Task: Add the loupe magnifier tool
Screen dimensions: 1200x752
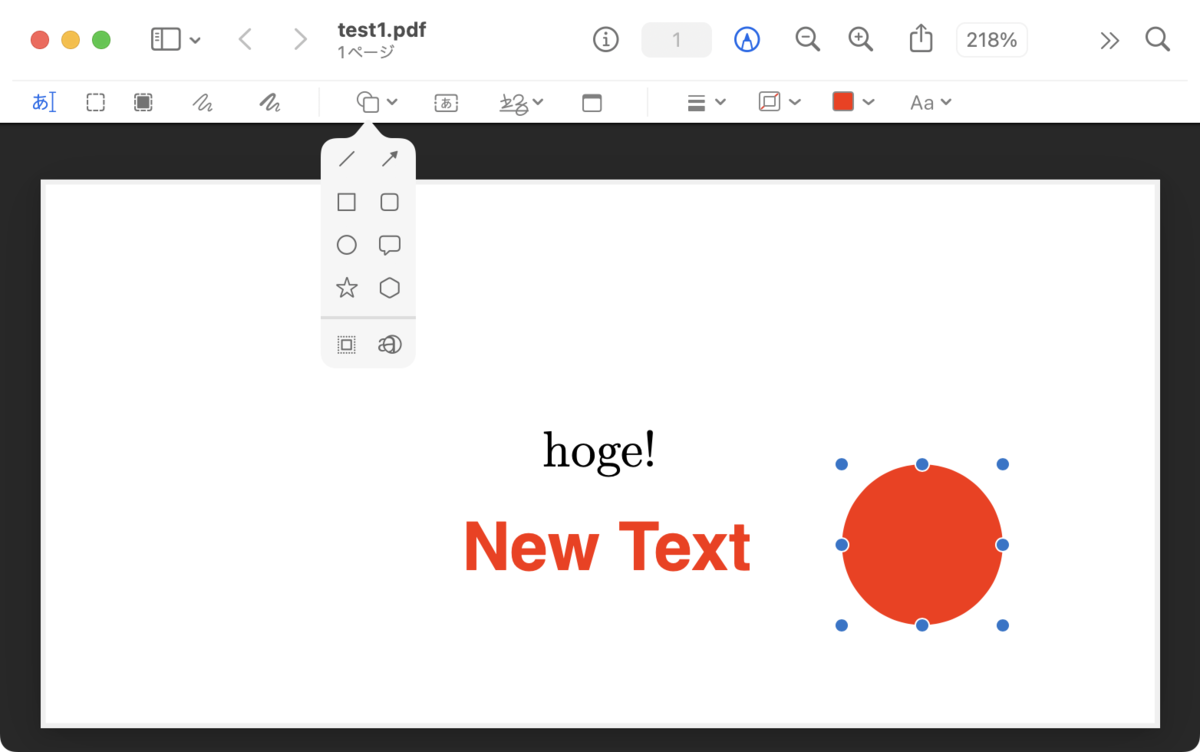Action: coord(390,344)
